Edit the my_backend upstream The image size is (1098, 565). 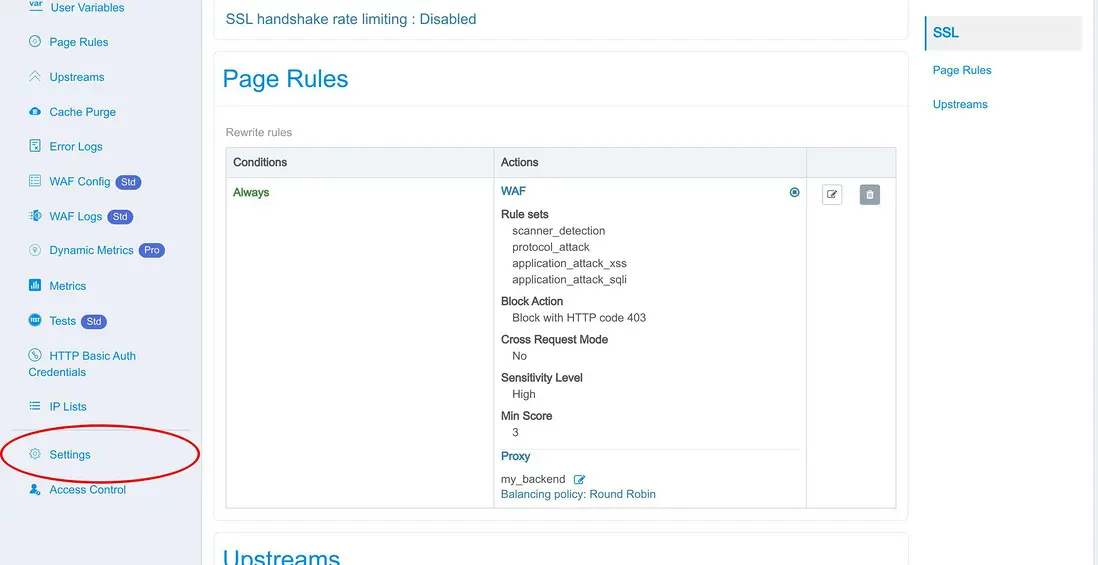point(579,480)
